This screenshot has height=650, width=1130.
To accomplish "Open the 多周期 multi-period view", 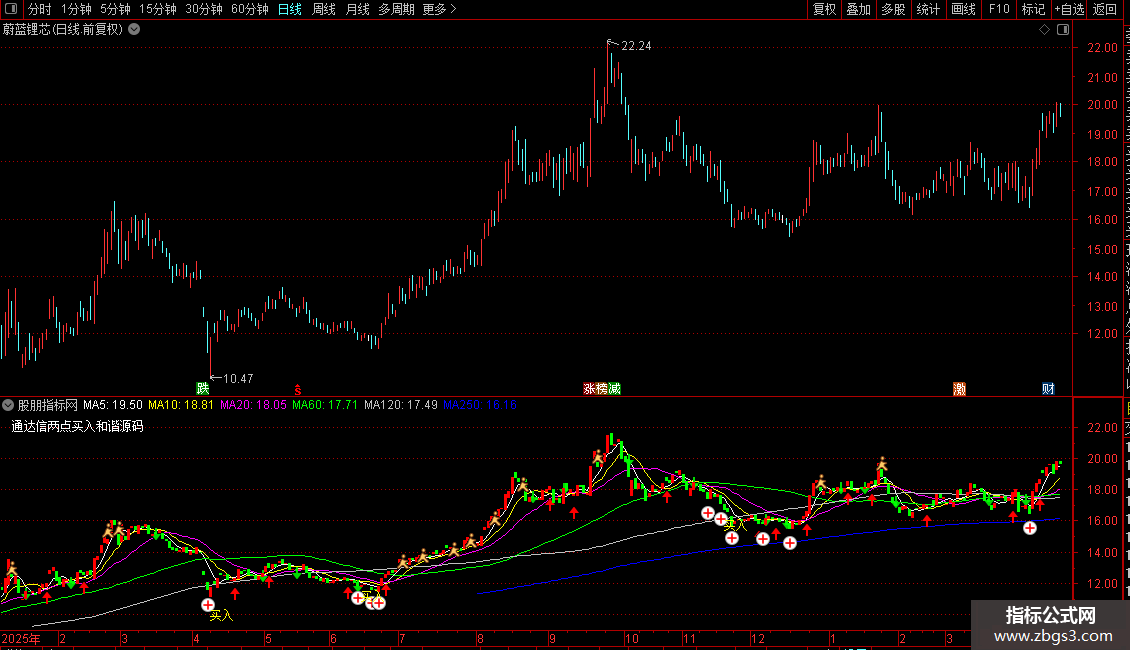I will tap(396, 9).
